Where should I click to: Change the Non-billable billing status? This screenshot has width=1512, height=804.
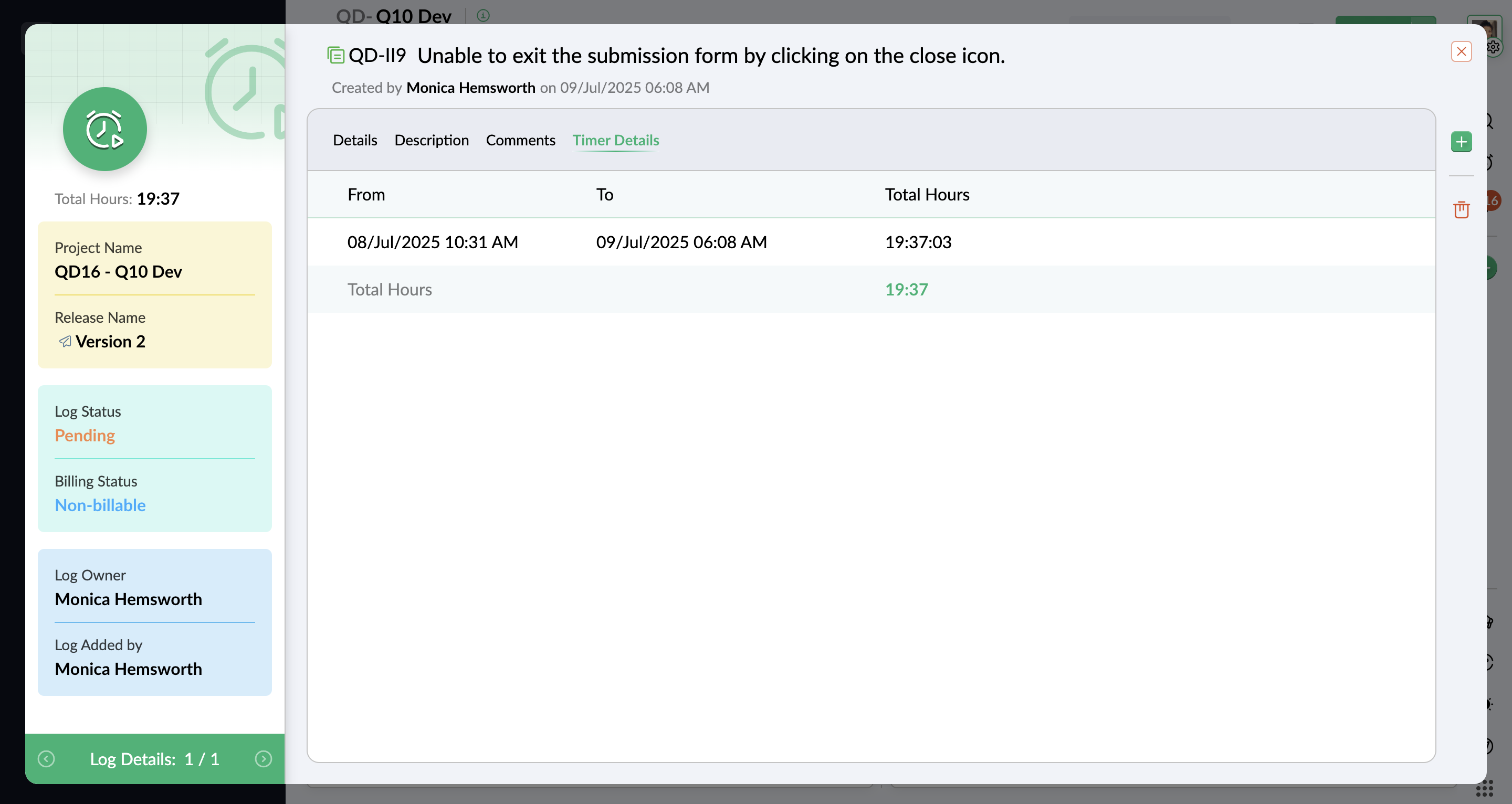(x=100, y=505)
